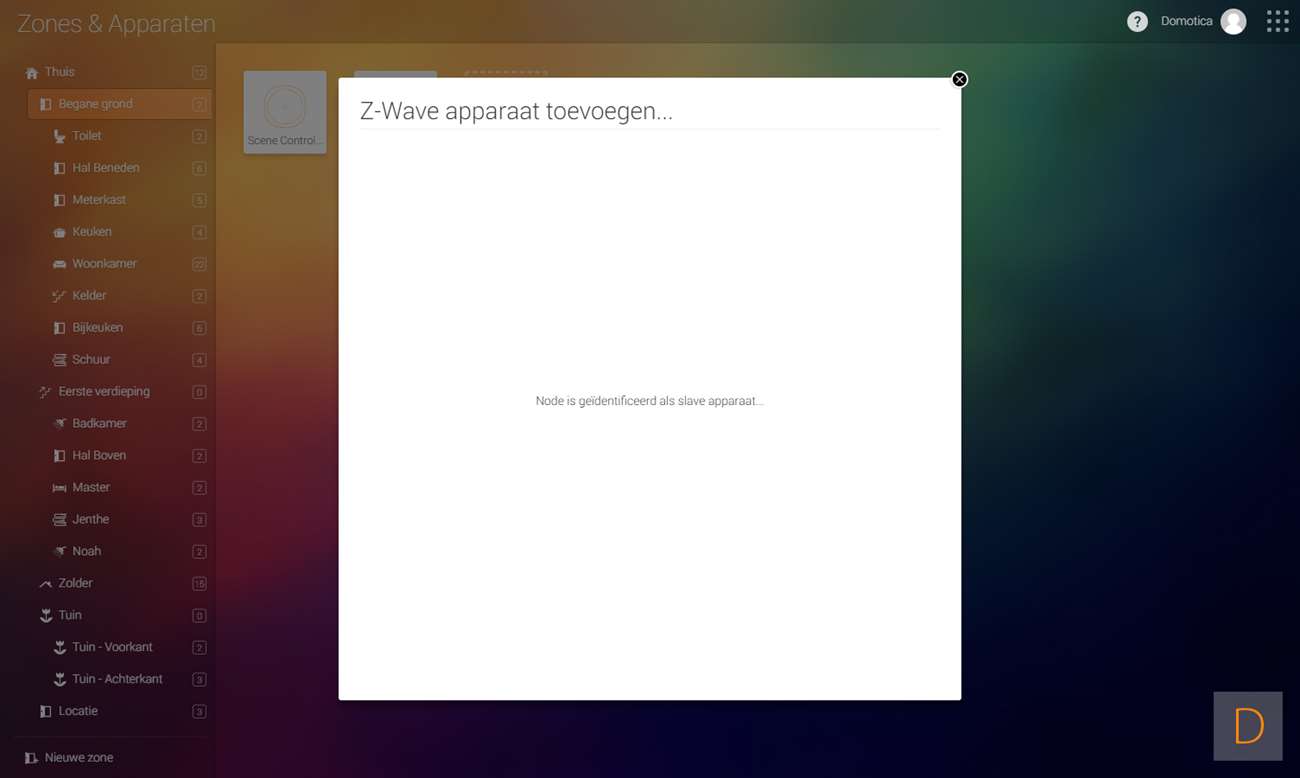
Task: Click the Master bed icon
Action: point(59,488)
